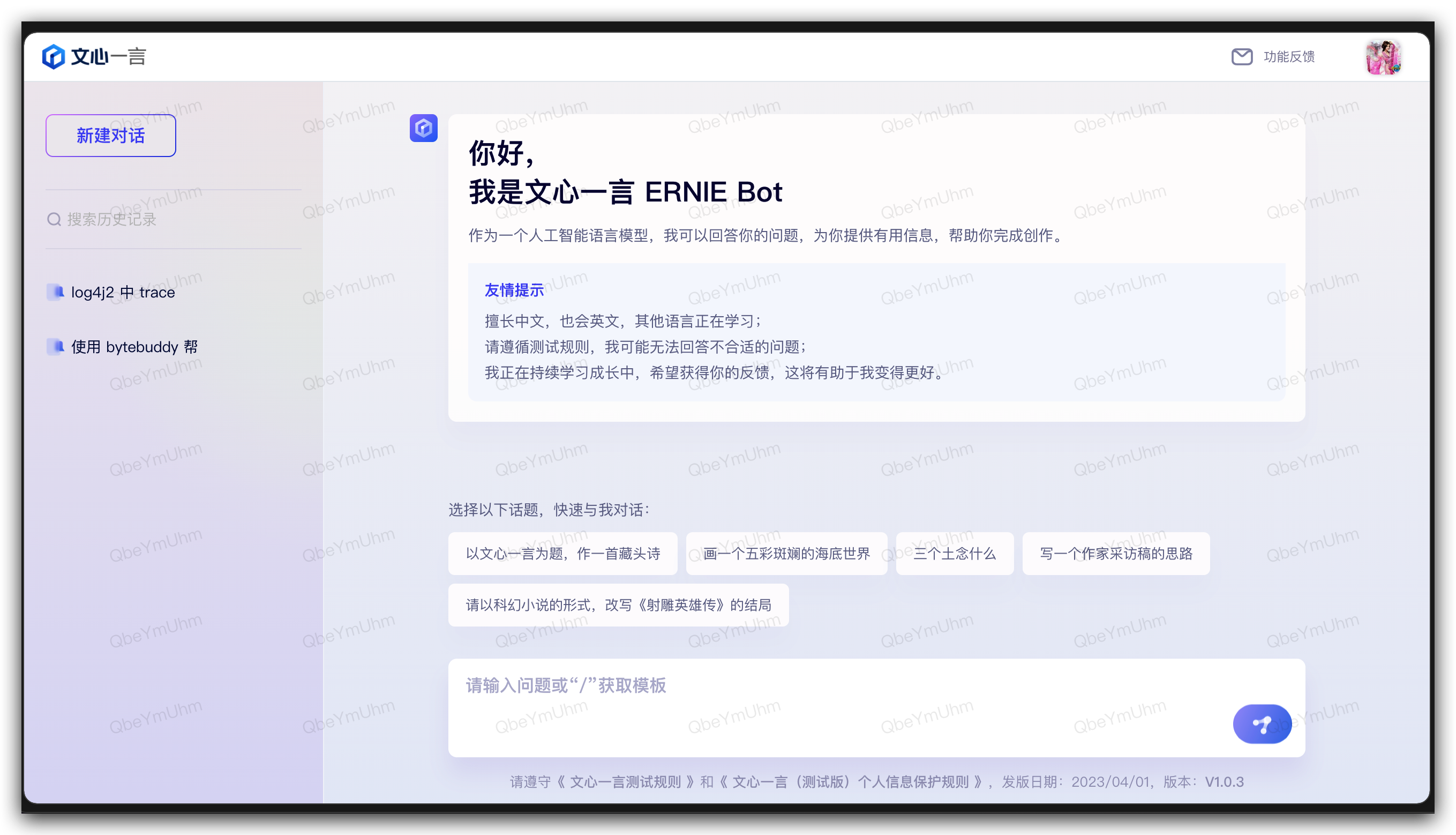This screenshot has width=1456, height=835.
Task: Send message with the purple send button
Action: click(x=1262, y=724)
